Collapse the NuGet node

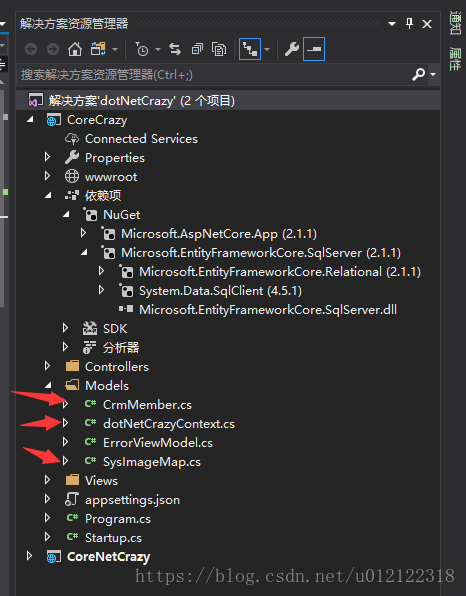coord(66,214)
